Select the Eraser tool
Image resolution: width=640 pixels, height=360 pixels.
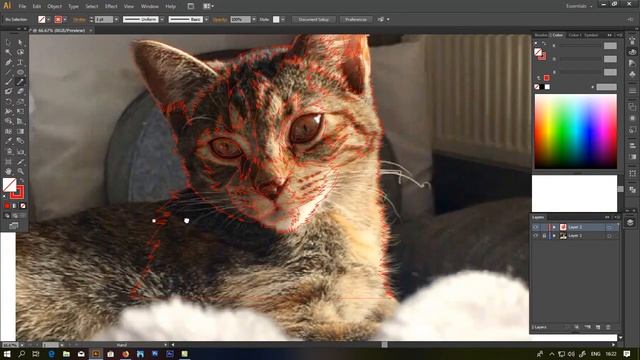point(20,91)
